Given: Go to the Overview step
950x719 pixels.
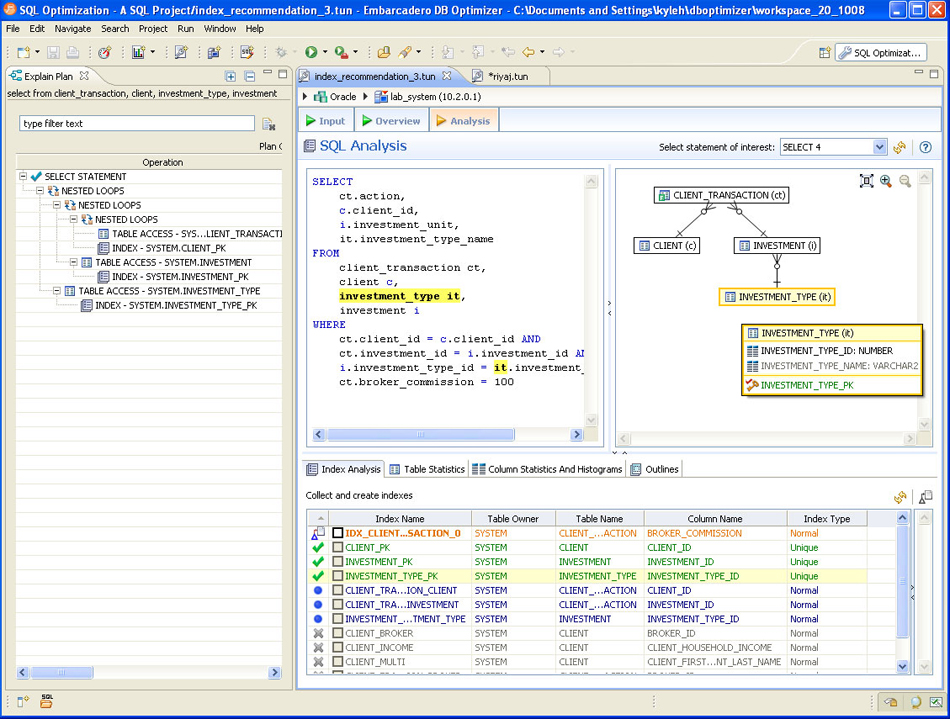Looking at the screenshot, I should pyautogui.click(x=390, y=121).
